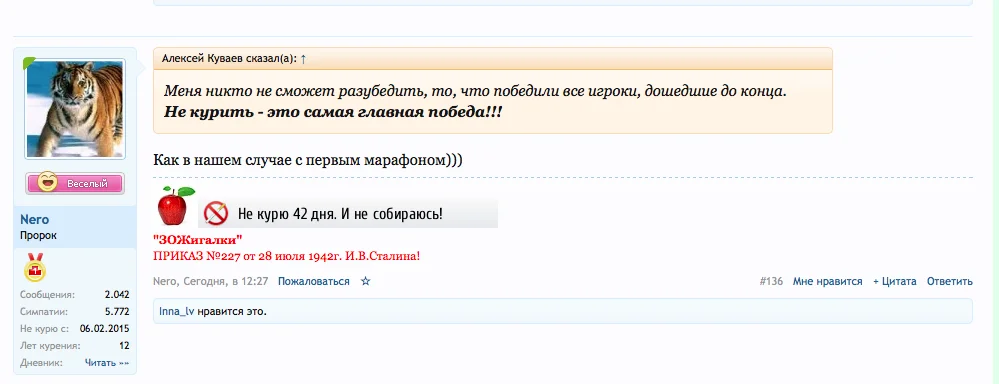Click the Не курю с date 06.02.2015
Viewport: 999px width, 384px height.
click(104, 329)
